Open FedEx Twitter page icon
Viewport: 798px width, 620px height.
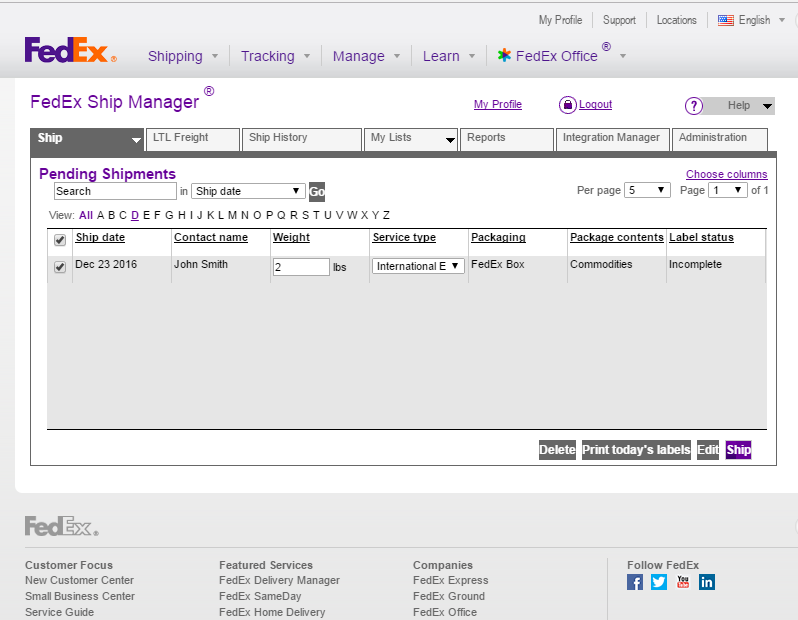tap(659, 582)
